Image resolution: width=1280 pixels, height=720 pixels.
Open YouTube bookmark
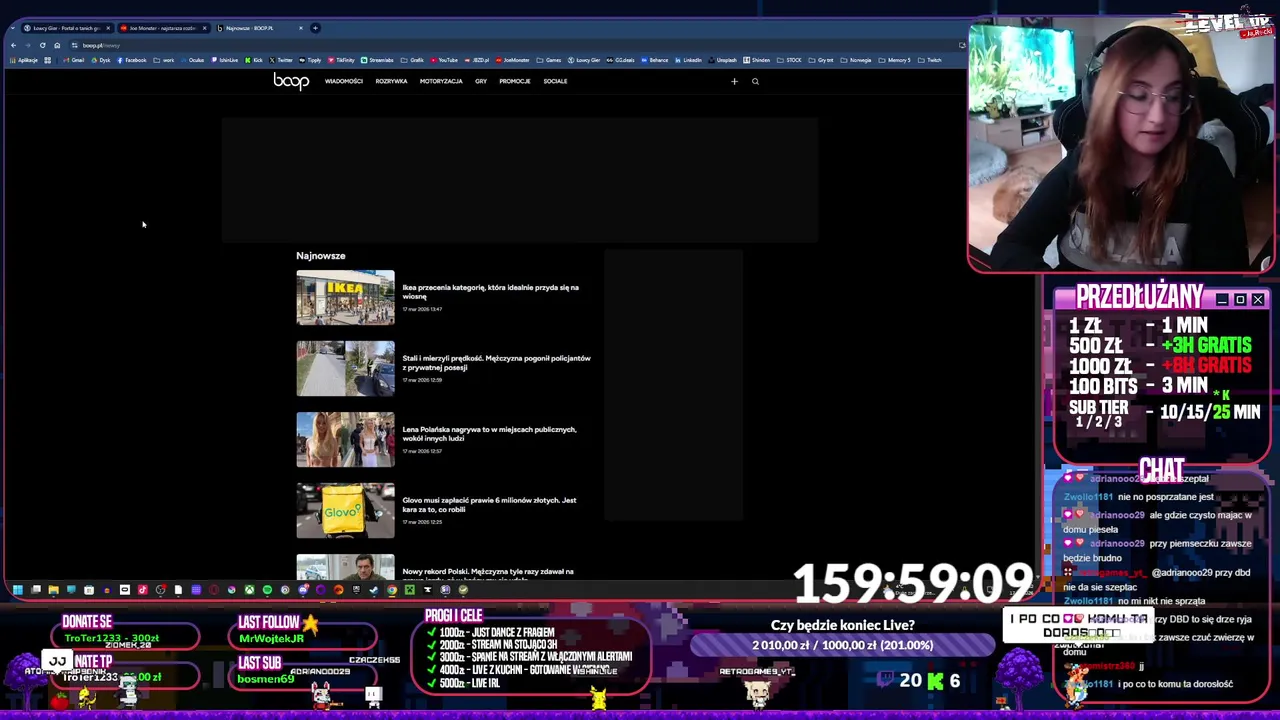point(443,60)
